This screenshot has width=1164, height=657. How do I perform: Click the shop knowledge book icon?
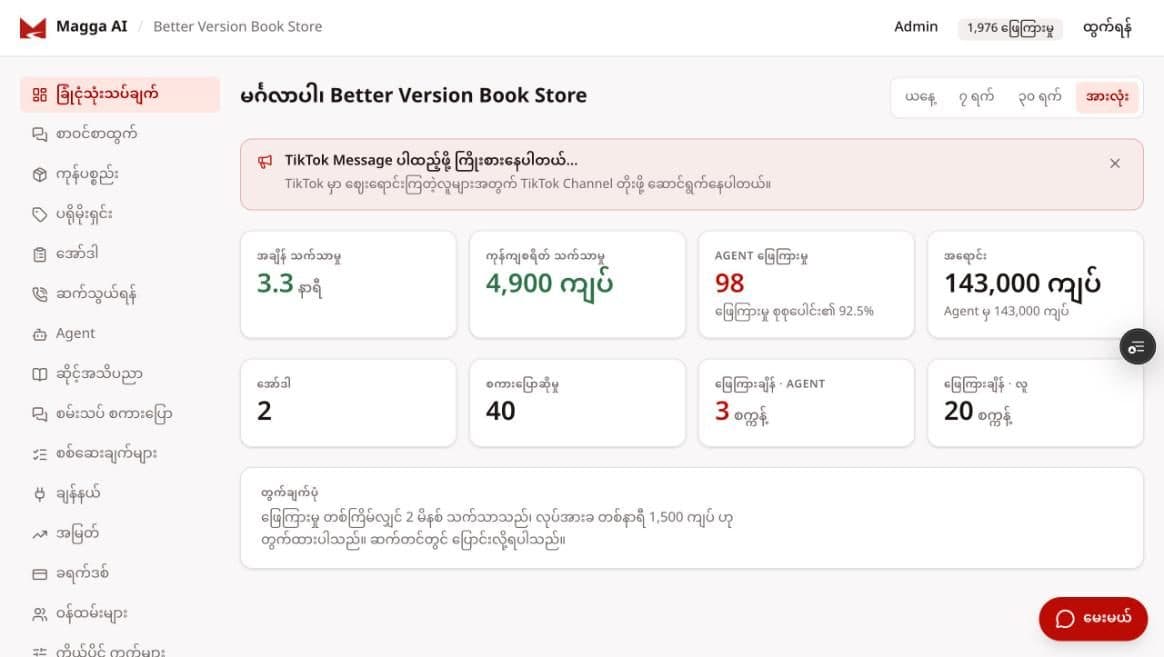(x=39, y=374)
